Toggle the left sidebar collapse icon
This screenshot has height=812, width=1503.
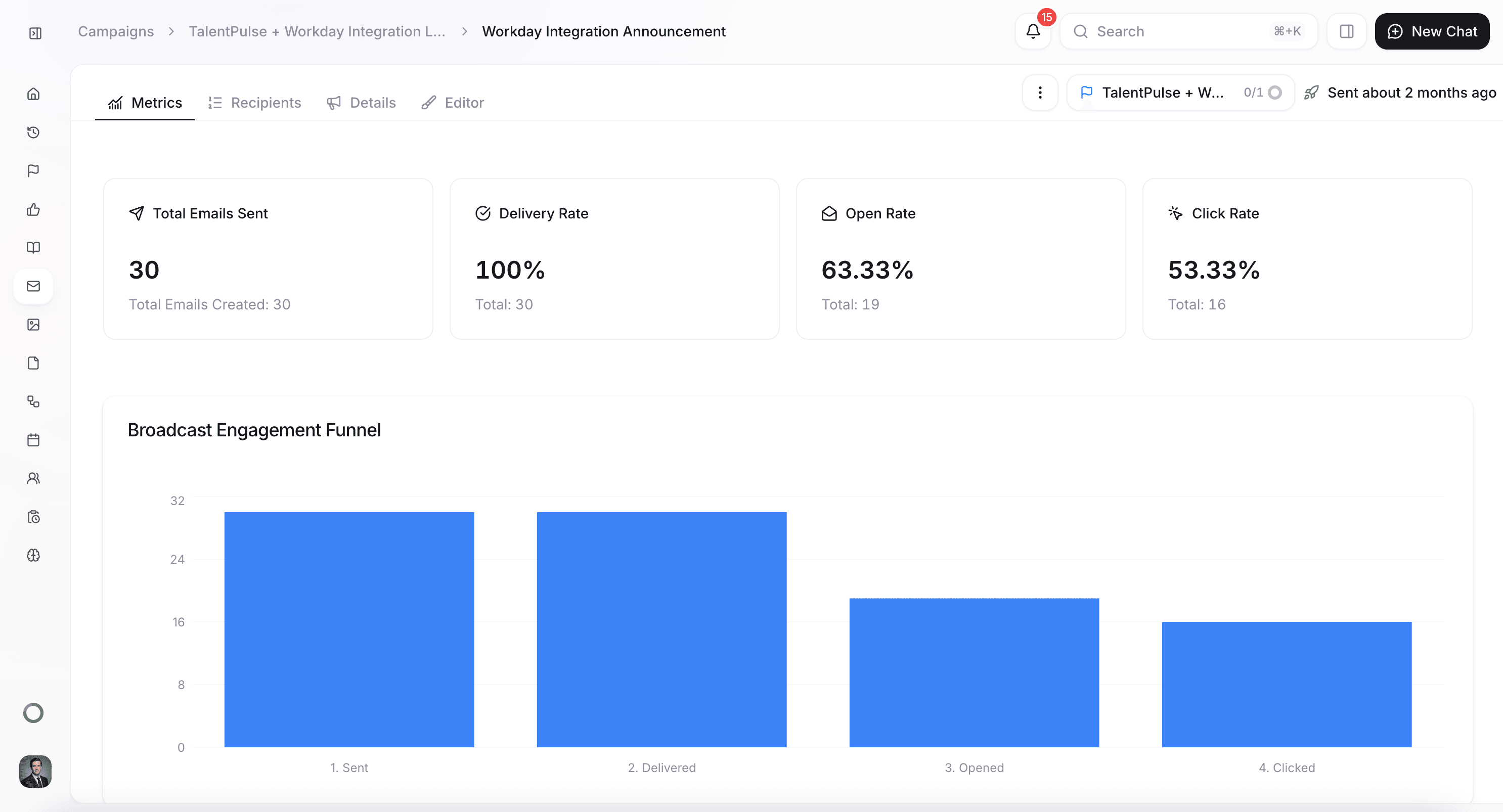pyautogui.click(x=35, y=33)
